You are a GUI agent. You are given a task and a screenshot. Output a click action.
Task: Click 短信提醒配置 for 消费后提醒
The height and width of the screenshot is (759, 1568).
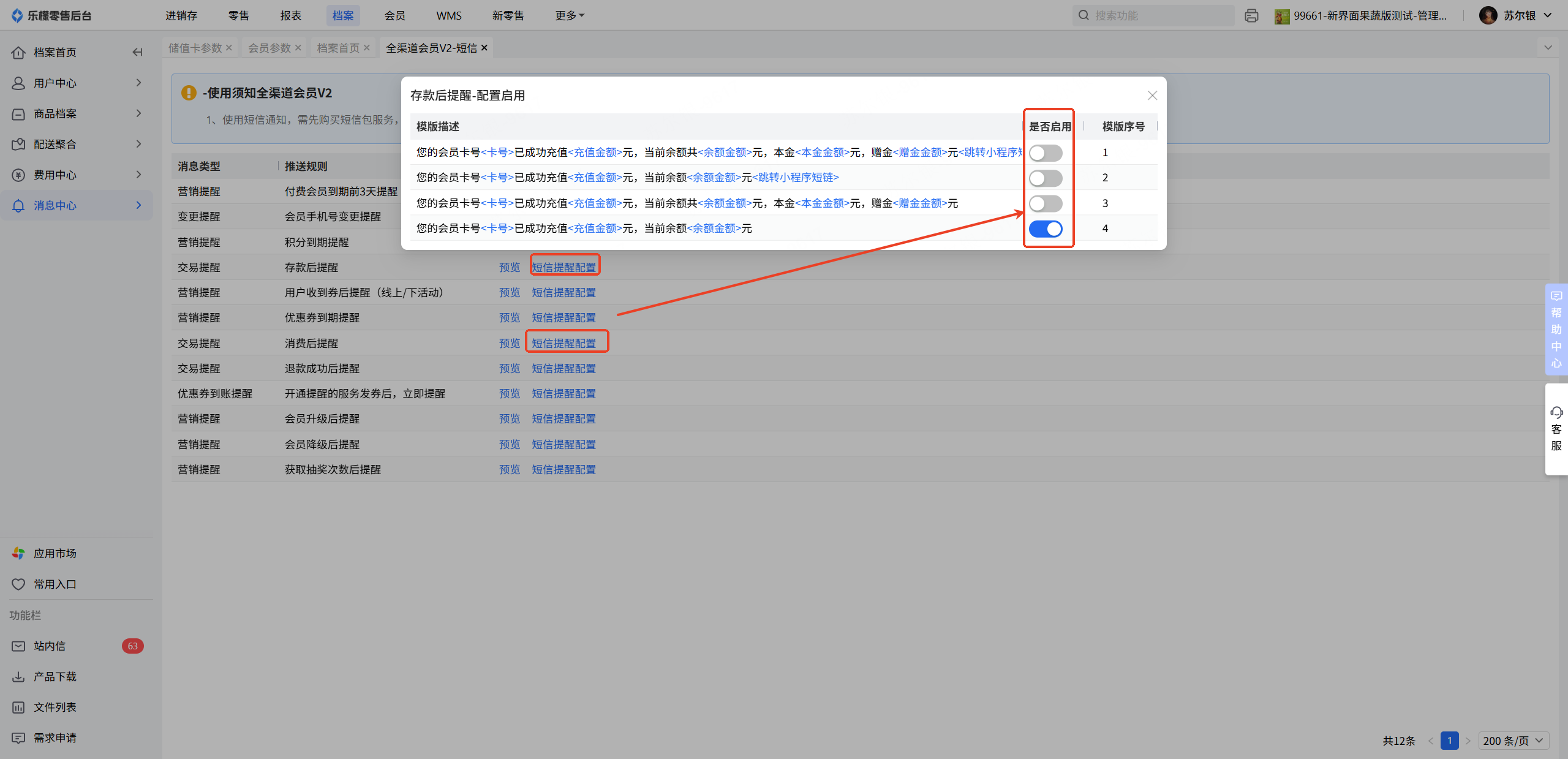click(x=563, y=343)
